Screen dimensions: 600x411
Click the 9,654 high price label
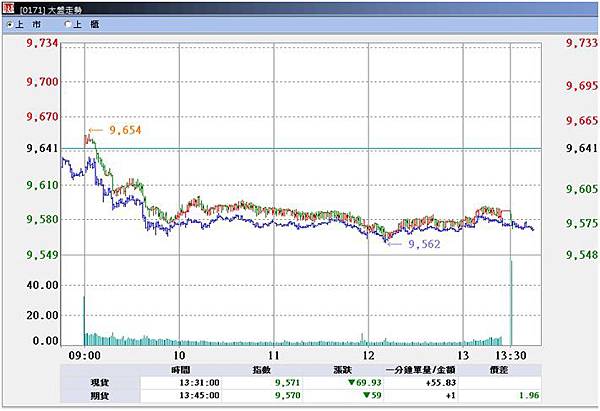pyautogui.click(x=125, y=130)
